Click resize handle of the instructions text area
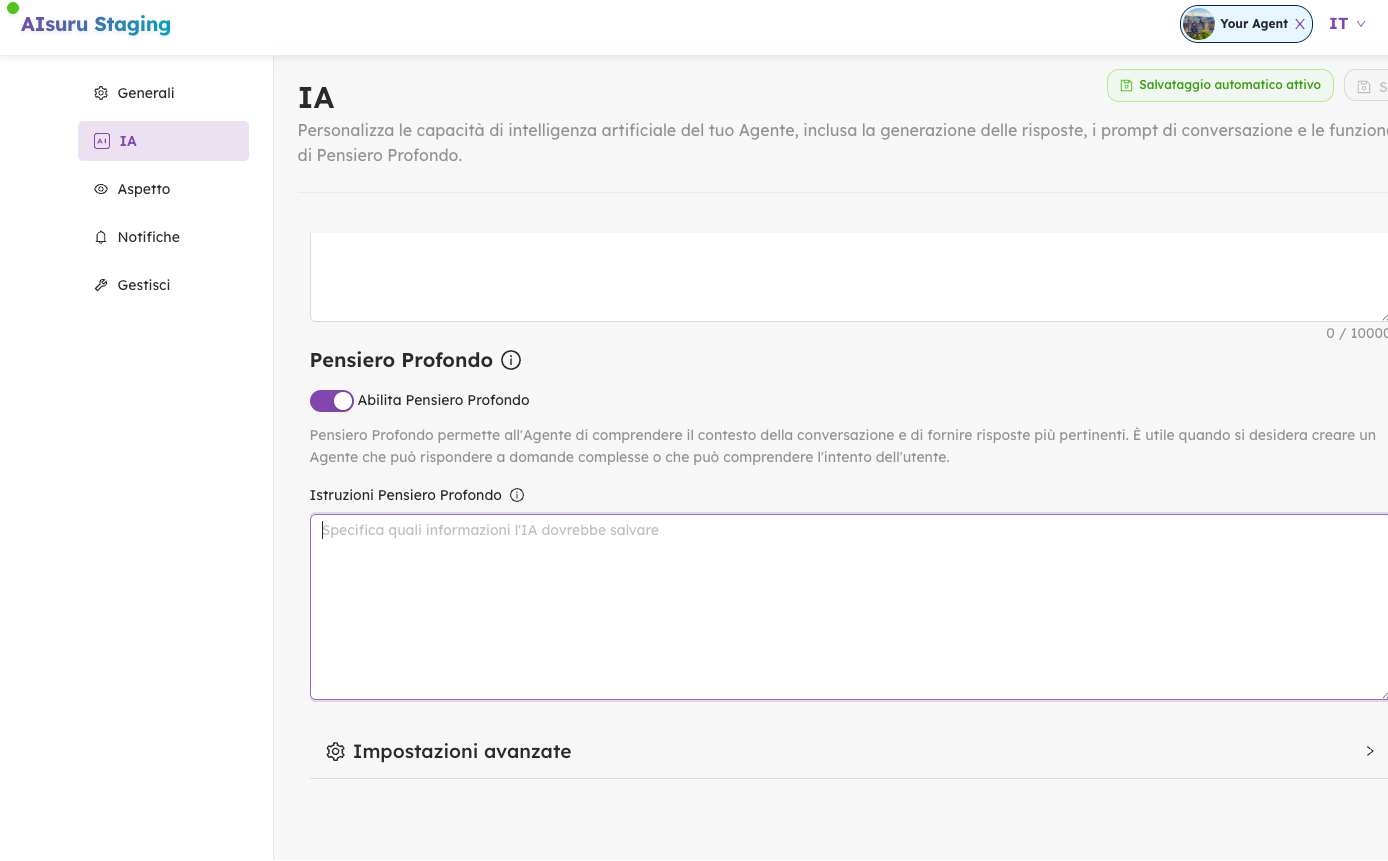The width and height of the screenshot is (1388, 861). (1383, 695)
